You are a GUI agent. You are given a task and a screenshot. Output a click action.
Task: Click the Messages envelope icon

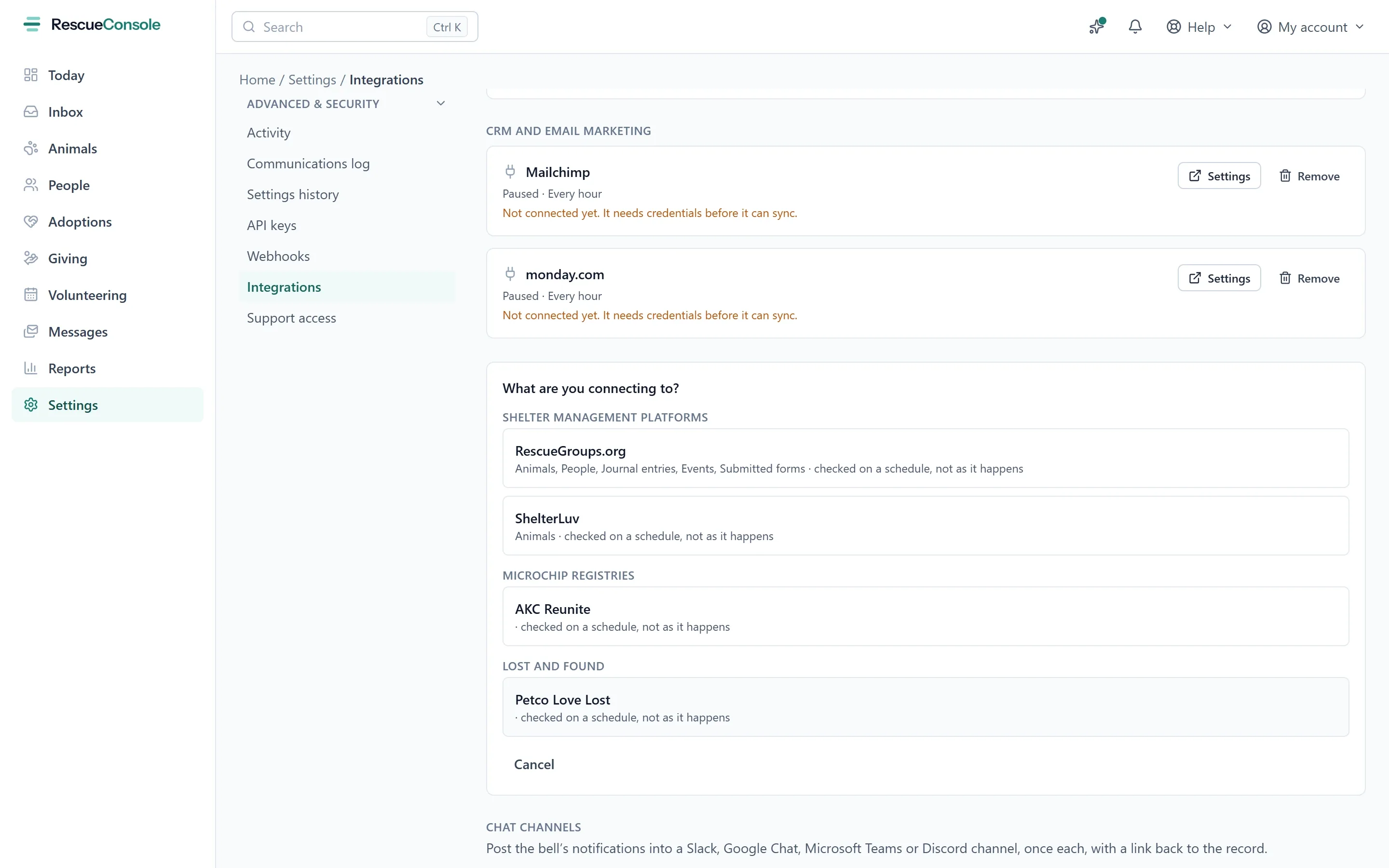[31, 332]
